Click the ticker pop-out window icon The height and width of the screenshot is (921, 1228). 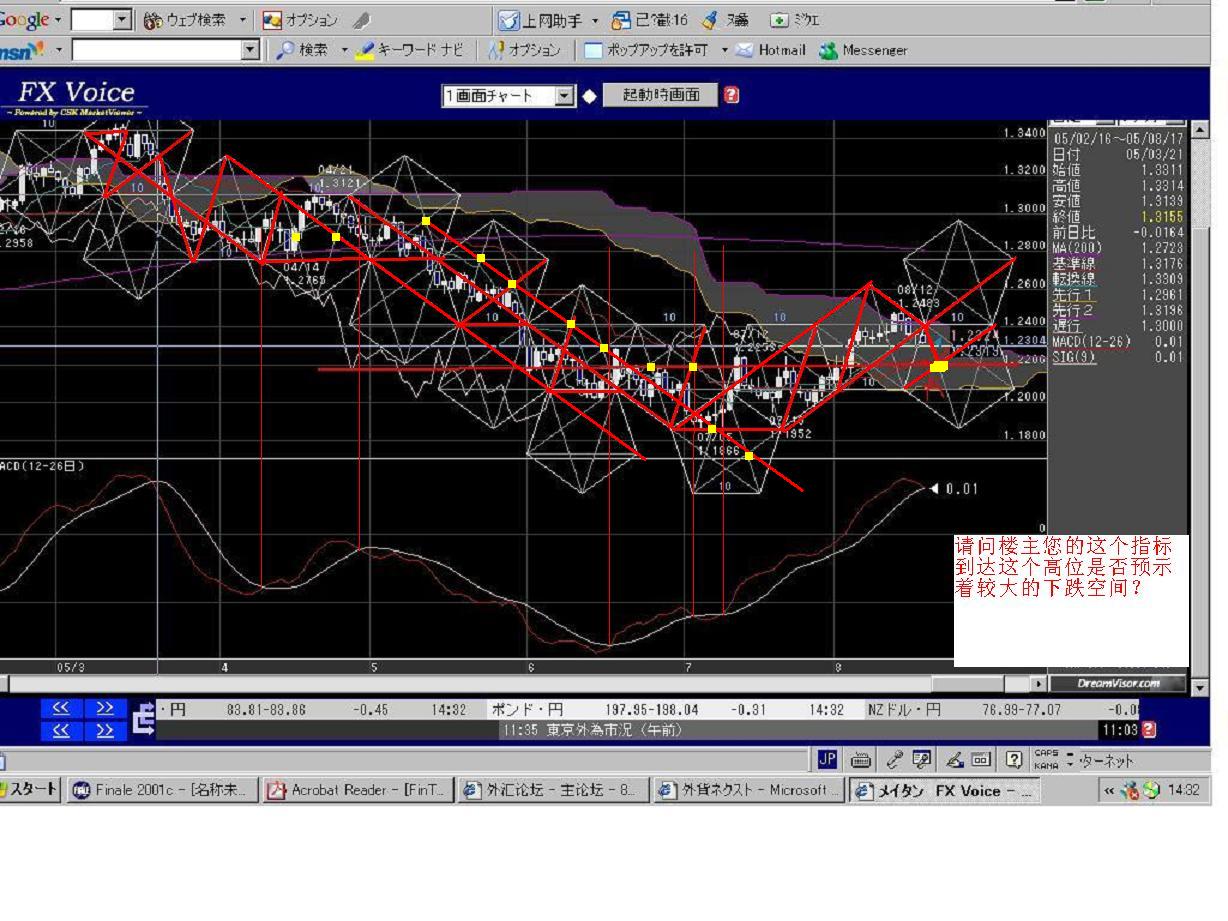tap(144, 717)
